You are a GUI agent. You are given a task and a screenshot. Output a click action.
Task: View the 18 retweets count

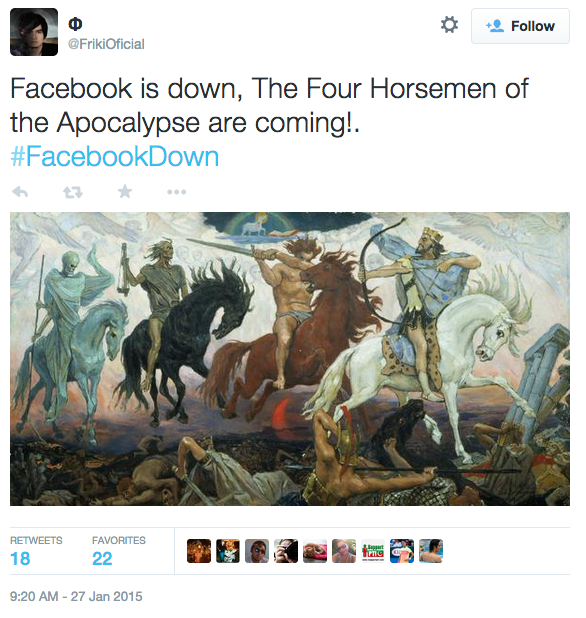point(20,558)
